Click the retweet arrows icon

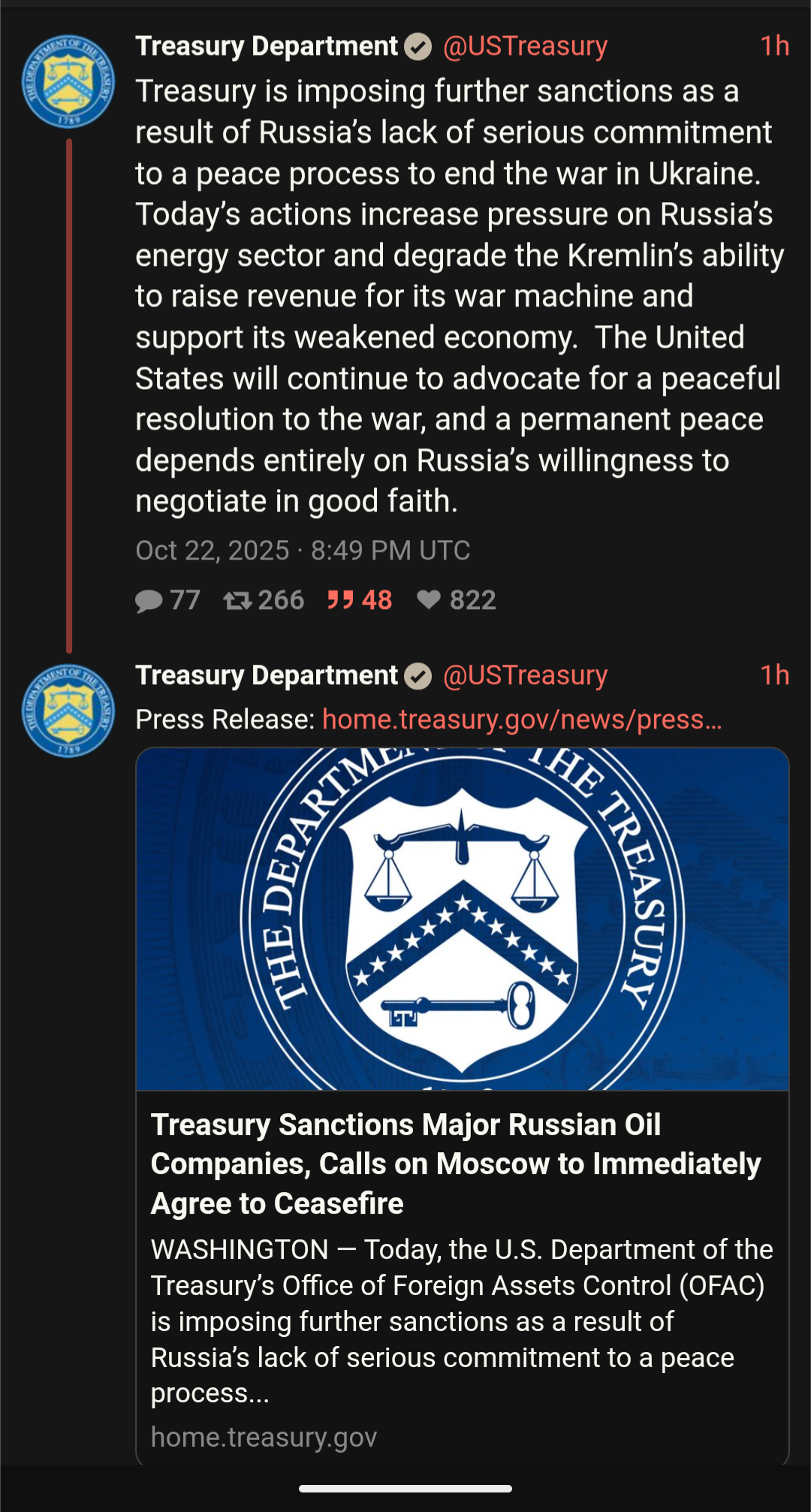point(237,601)
